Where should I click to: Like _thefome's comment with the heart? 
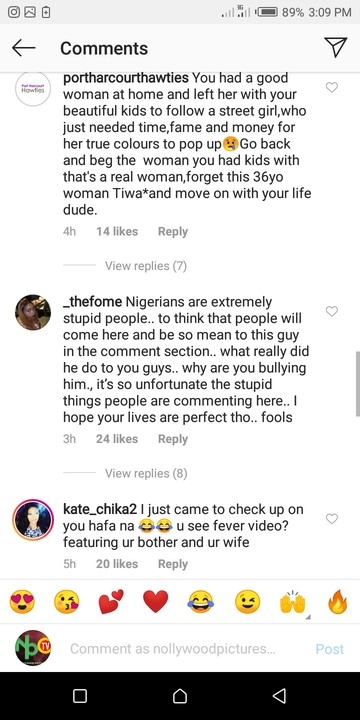(x=332, y=311)
